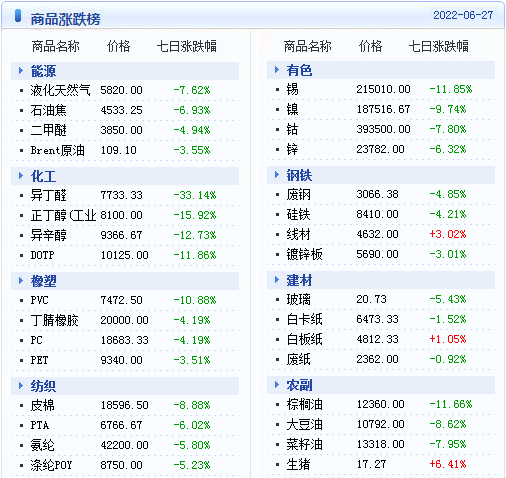Open the 农副 category heading
Screen dimensions: 506x478
click(299, 385)
